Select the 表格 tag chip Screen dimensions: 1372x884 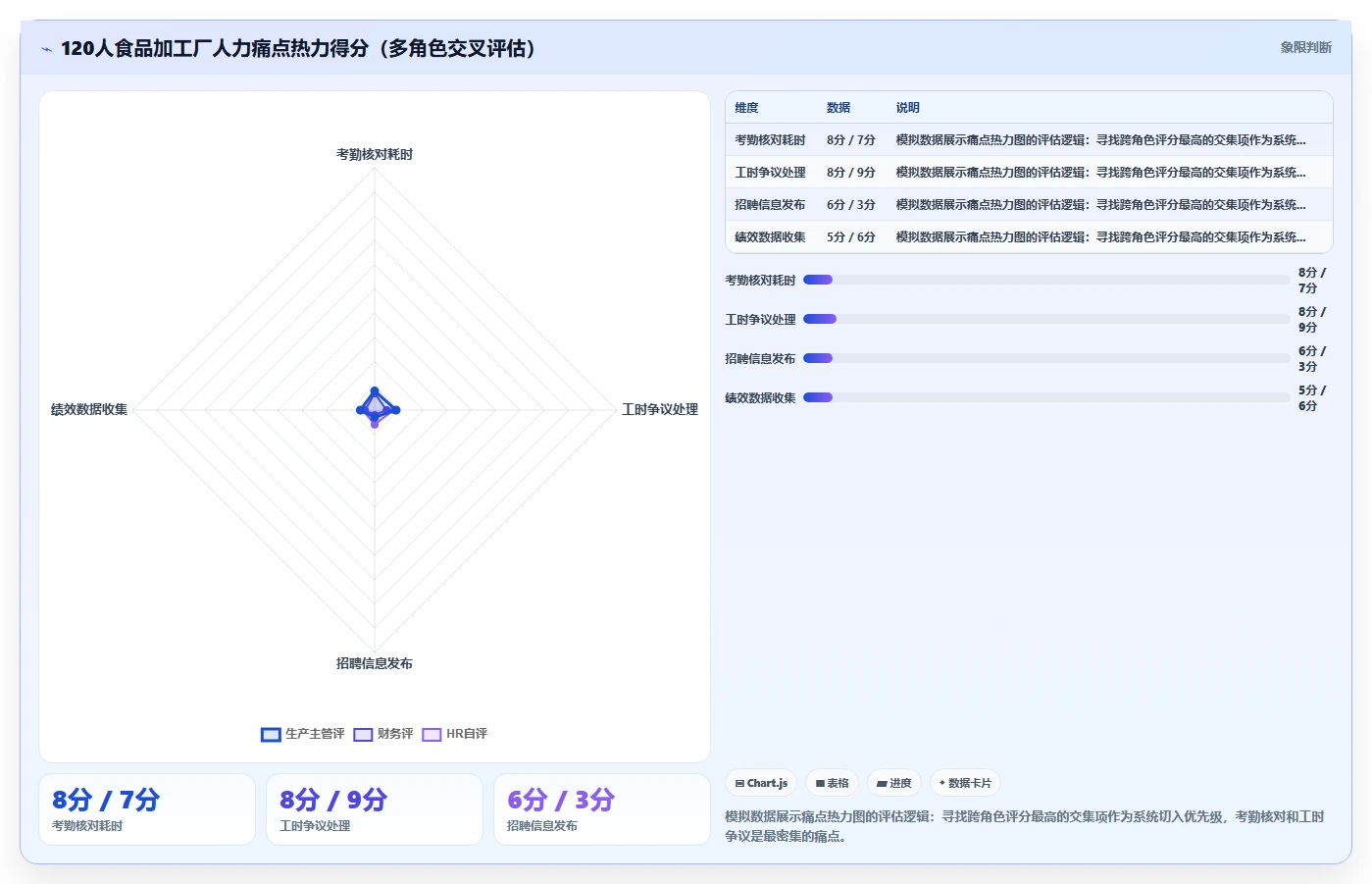pos(833,783)
